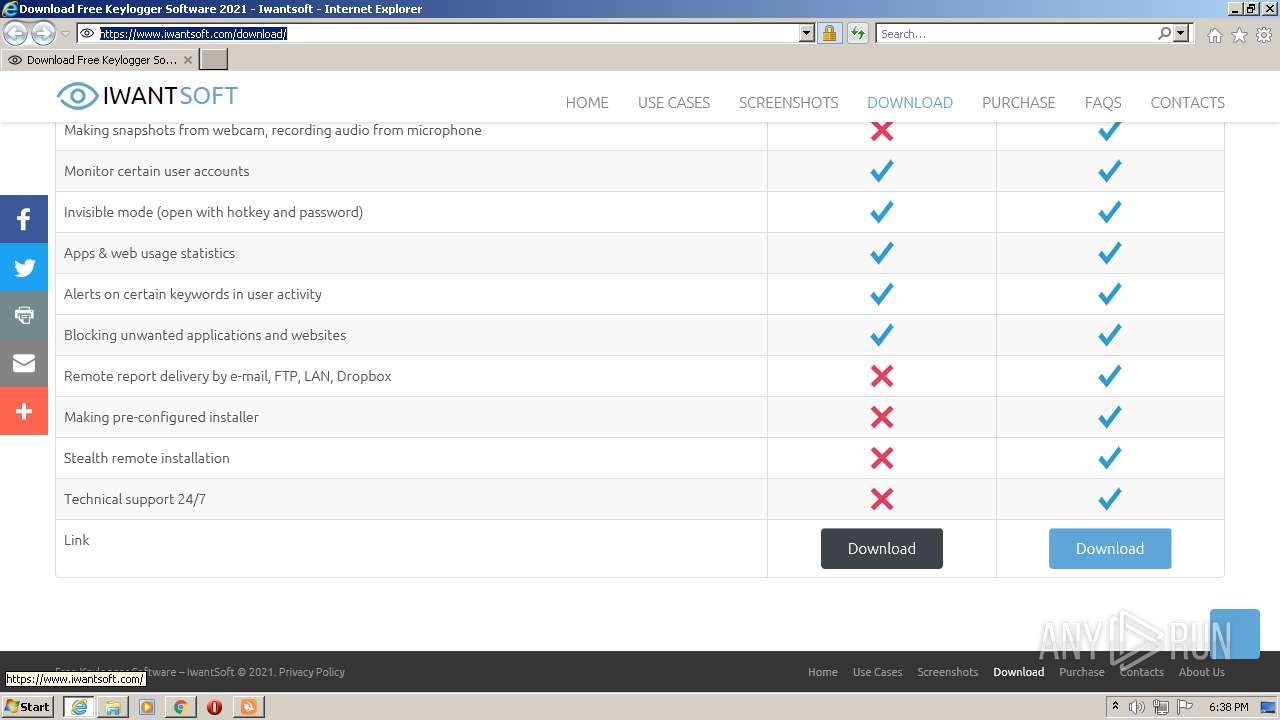1280x720 pixels.
Task: Click 'Stealth remote installation' row text
Action: click(147, 458)
